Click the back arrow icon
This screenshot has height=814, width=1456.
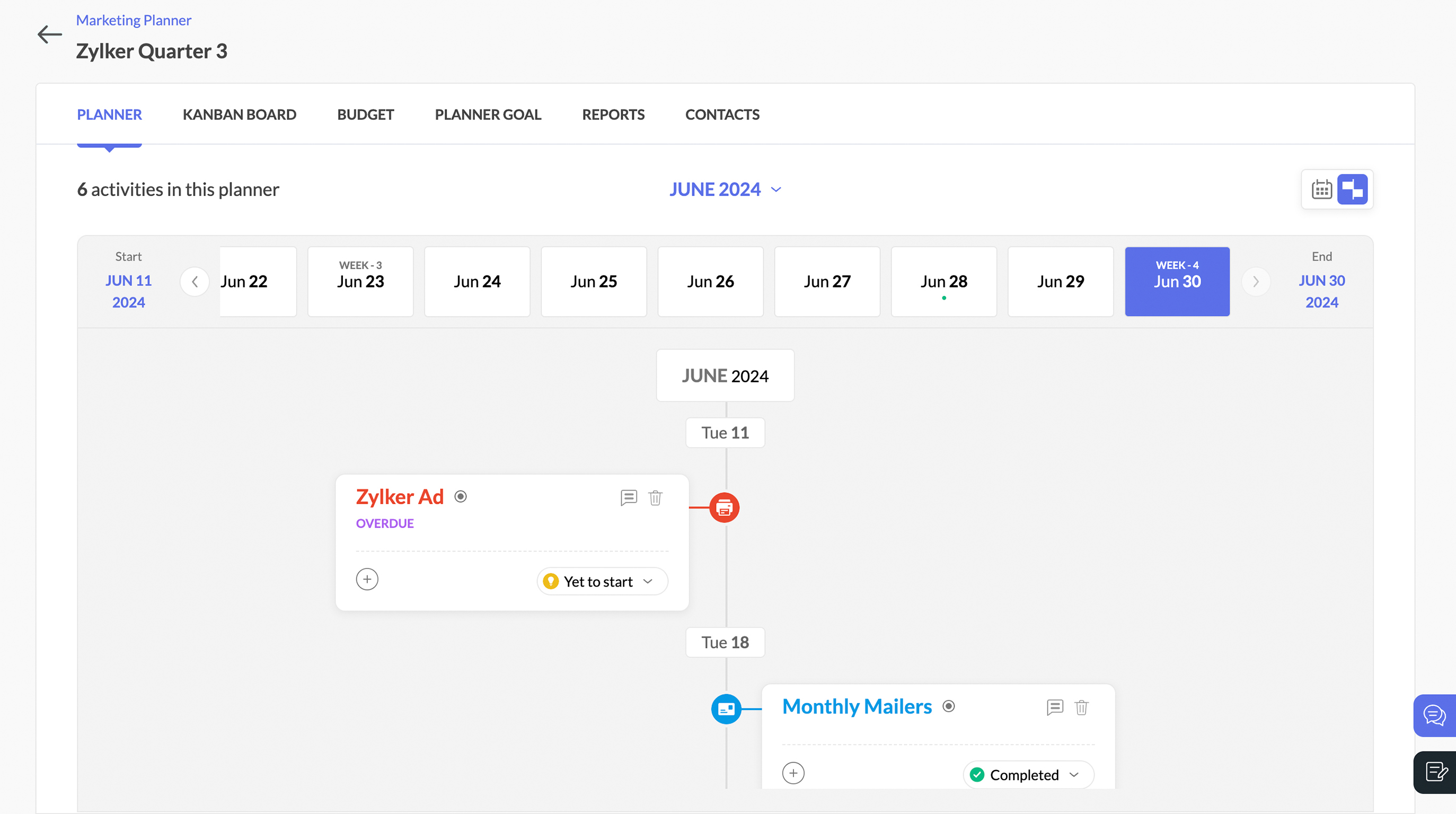(x=49, y=34)
